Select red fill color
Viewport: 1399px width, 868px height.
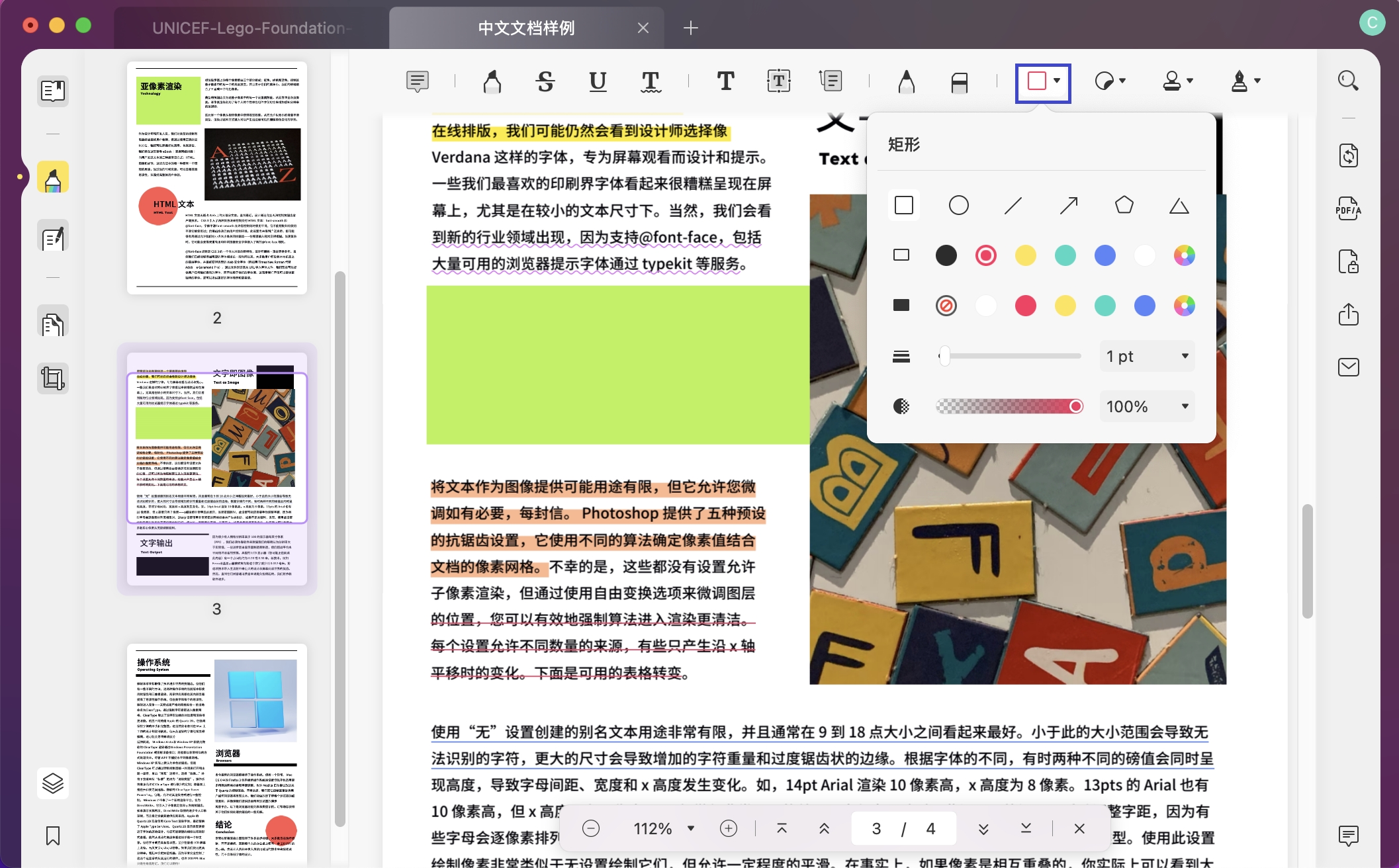(x=1025, y=306)
